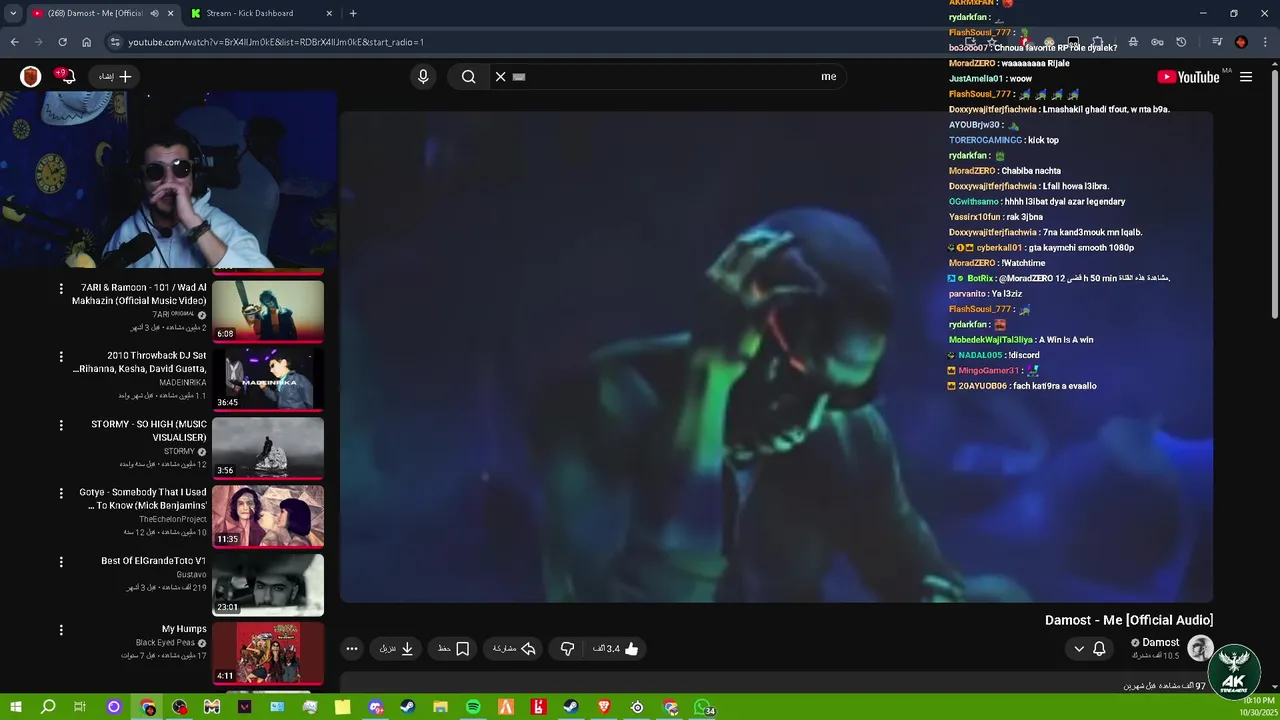The image size is (1280, 720).
Task: Open a new browser tab
Action: pos(353,13)
